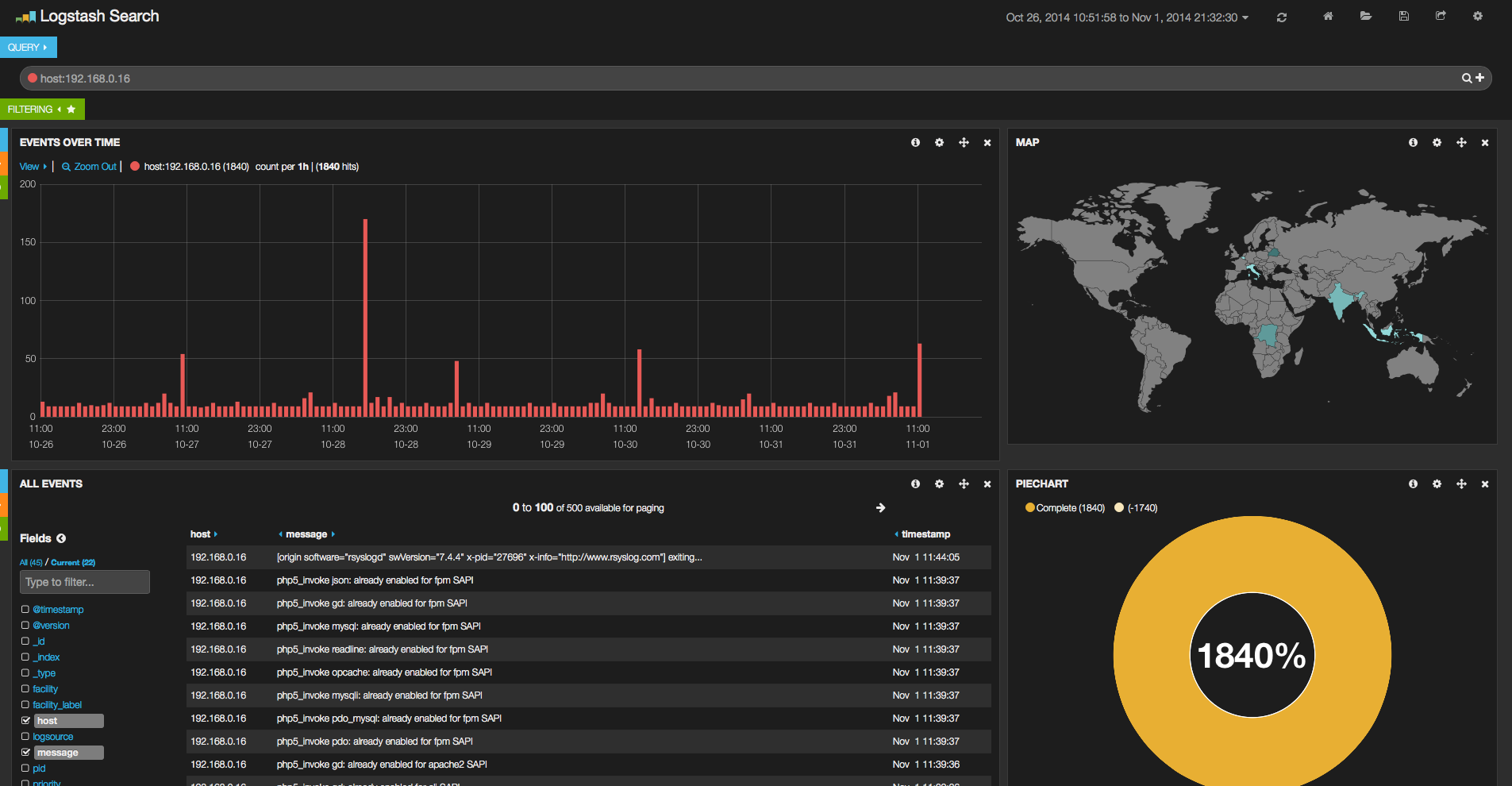Click the Logstash Search title

pyautogui.click(x=99, y=17)
